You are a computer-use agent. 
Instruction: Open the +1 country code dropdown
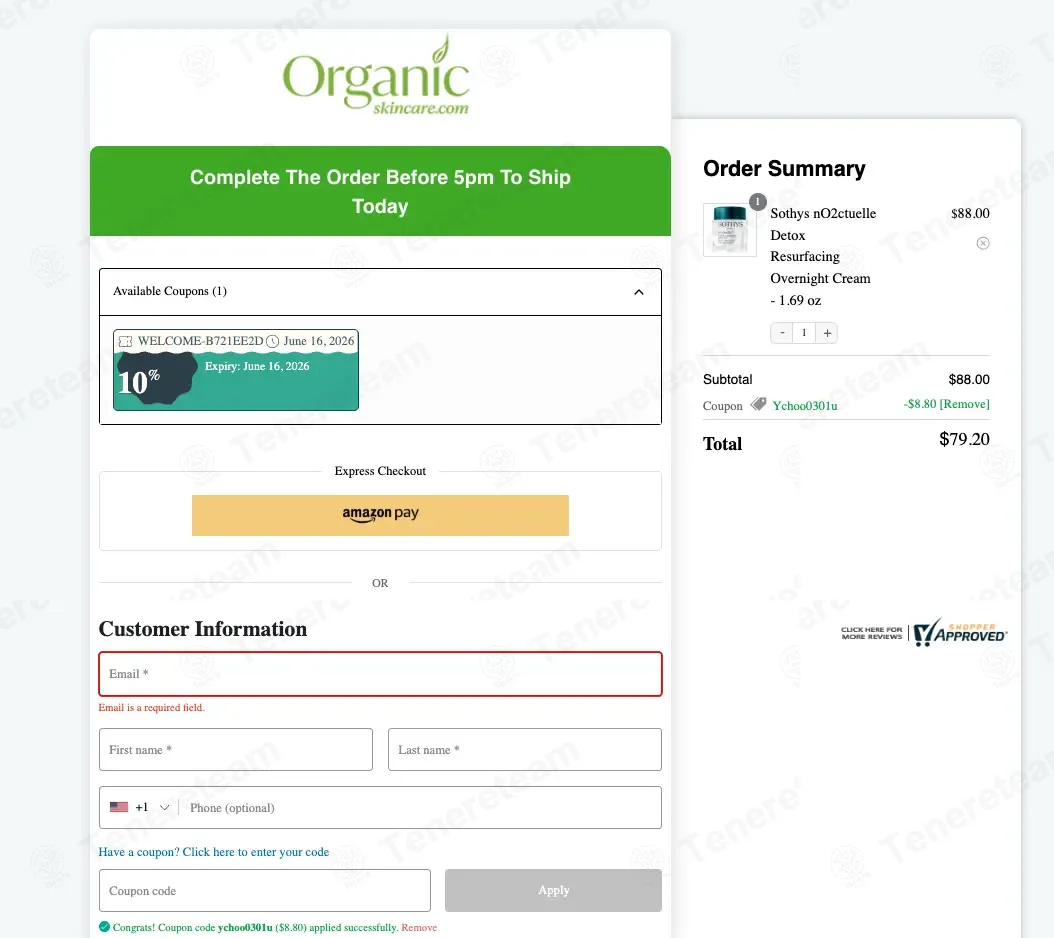click(x=140, y=807)
